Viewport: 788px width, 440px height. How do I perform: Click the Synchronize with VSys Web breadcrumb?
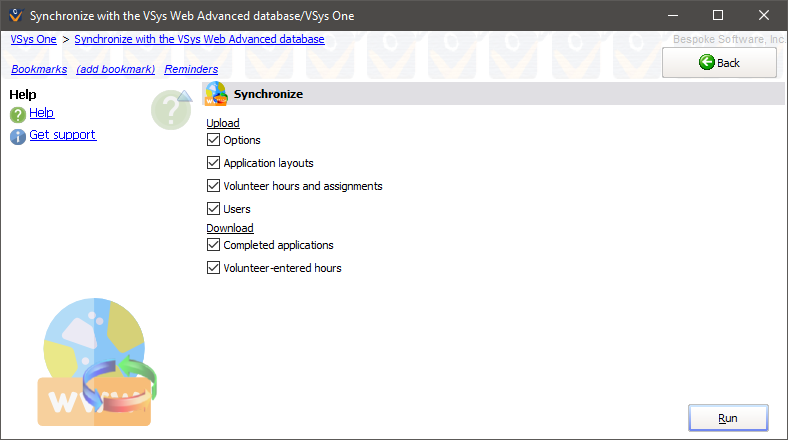[x=199, y=39]
